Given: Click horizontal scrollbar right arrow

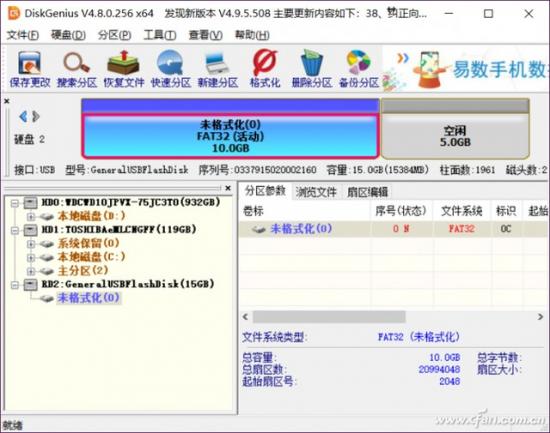Looking at the screenshot, I should (x=540, y=317).
